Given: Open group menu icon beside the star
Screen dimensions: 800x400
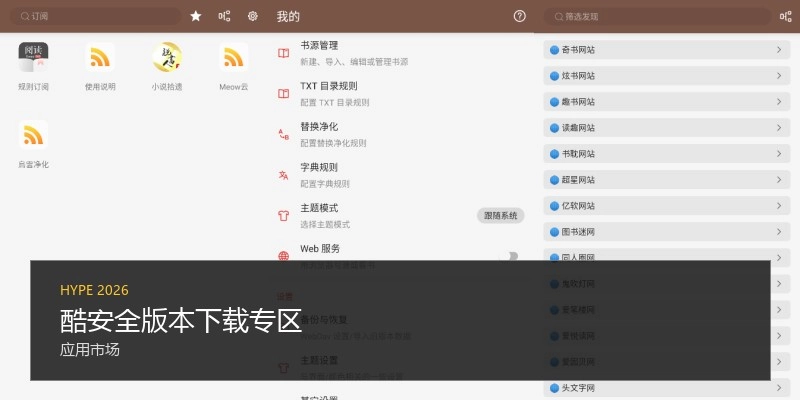Looking at the screenshot, I should (x=224, y=16).
